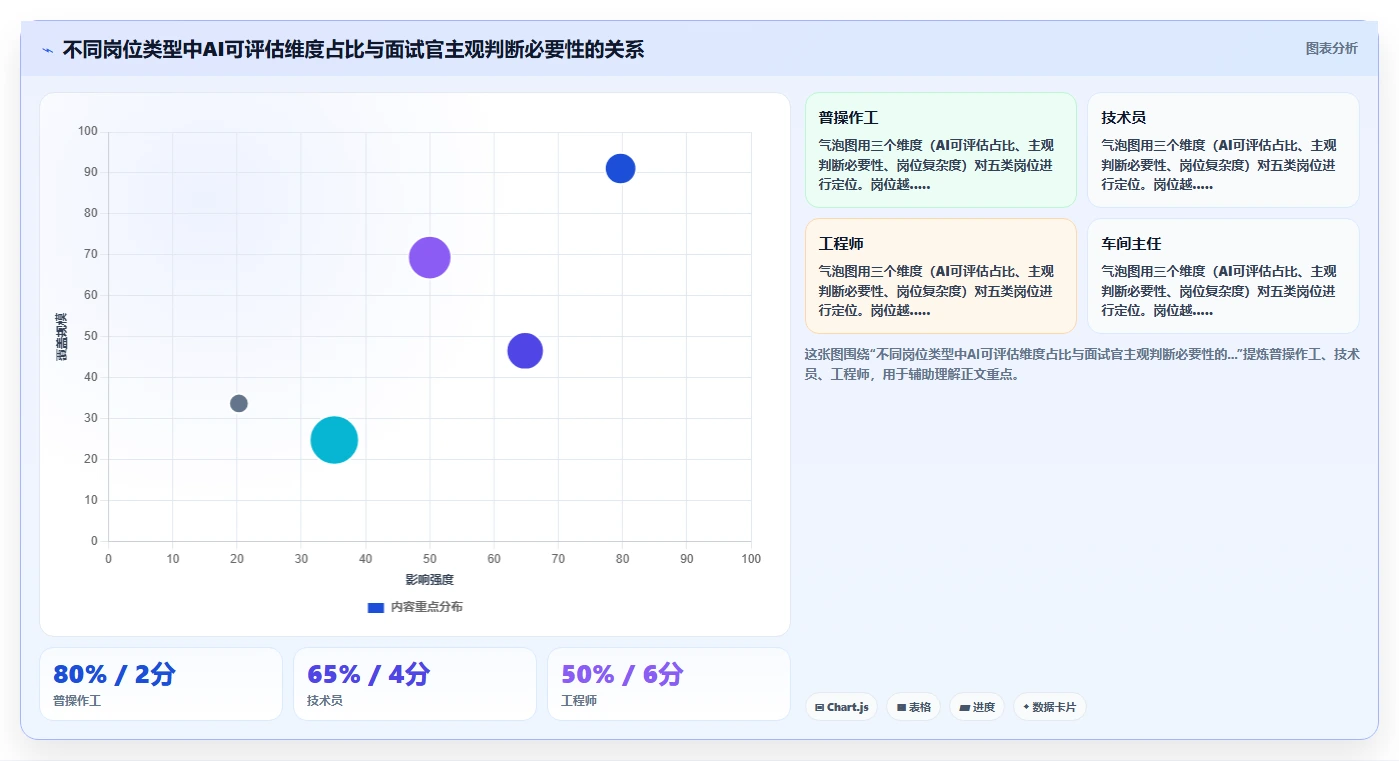Click the Chart.js chip icon
1399x761 pixels.
click(x=819, y=707)
